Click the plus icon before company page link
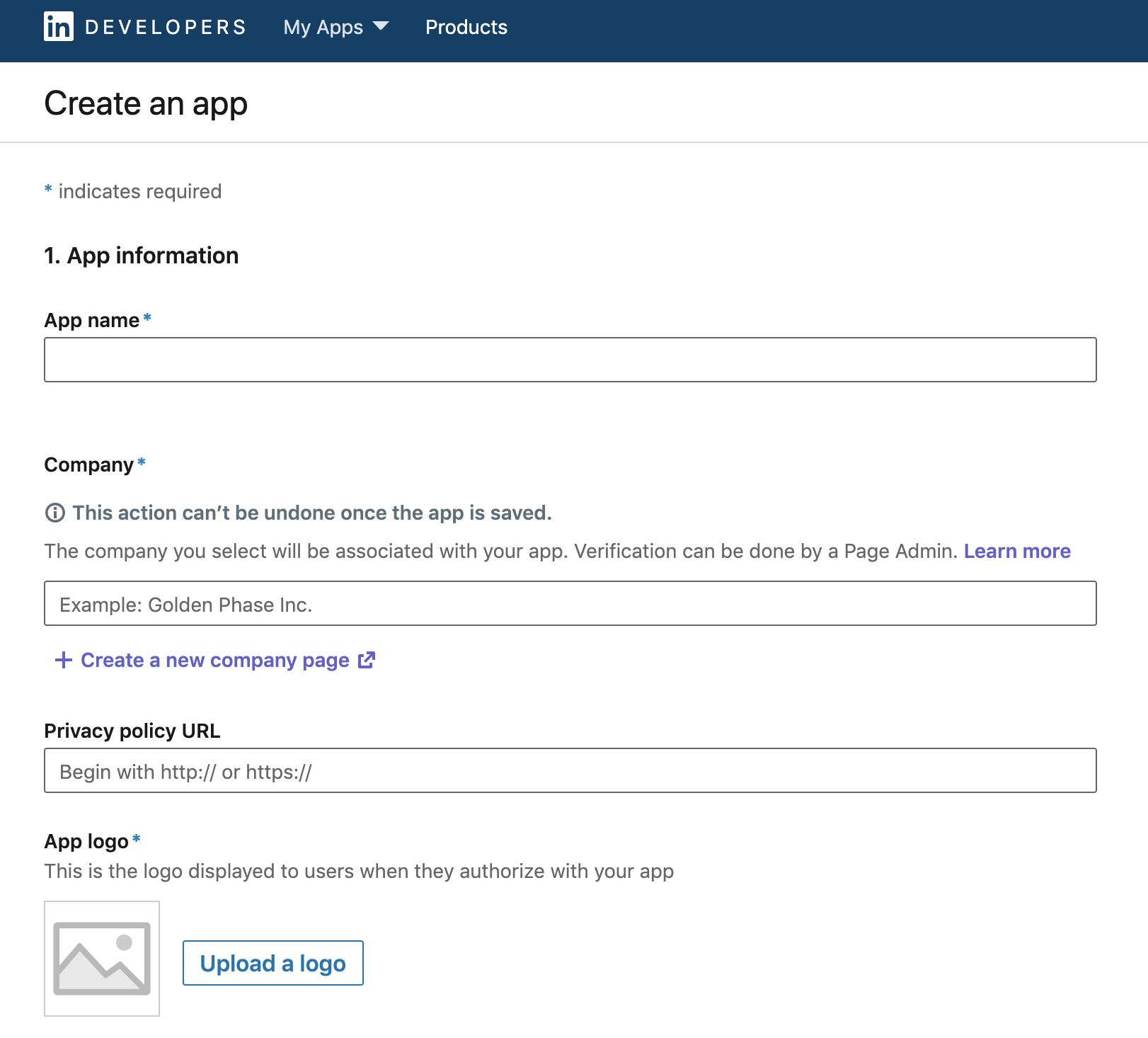The image size is (1148, 1038). click(x=63, y=659)
